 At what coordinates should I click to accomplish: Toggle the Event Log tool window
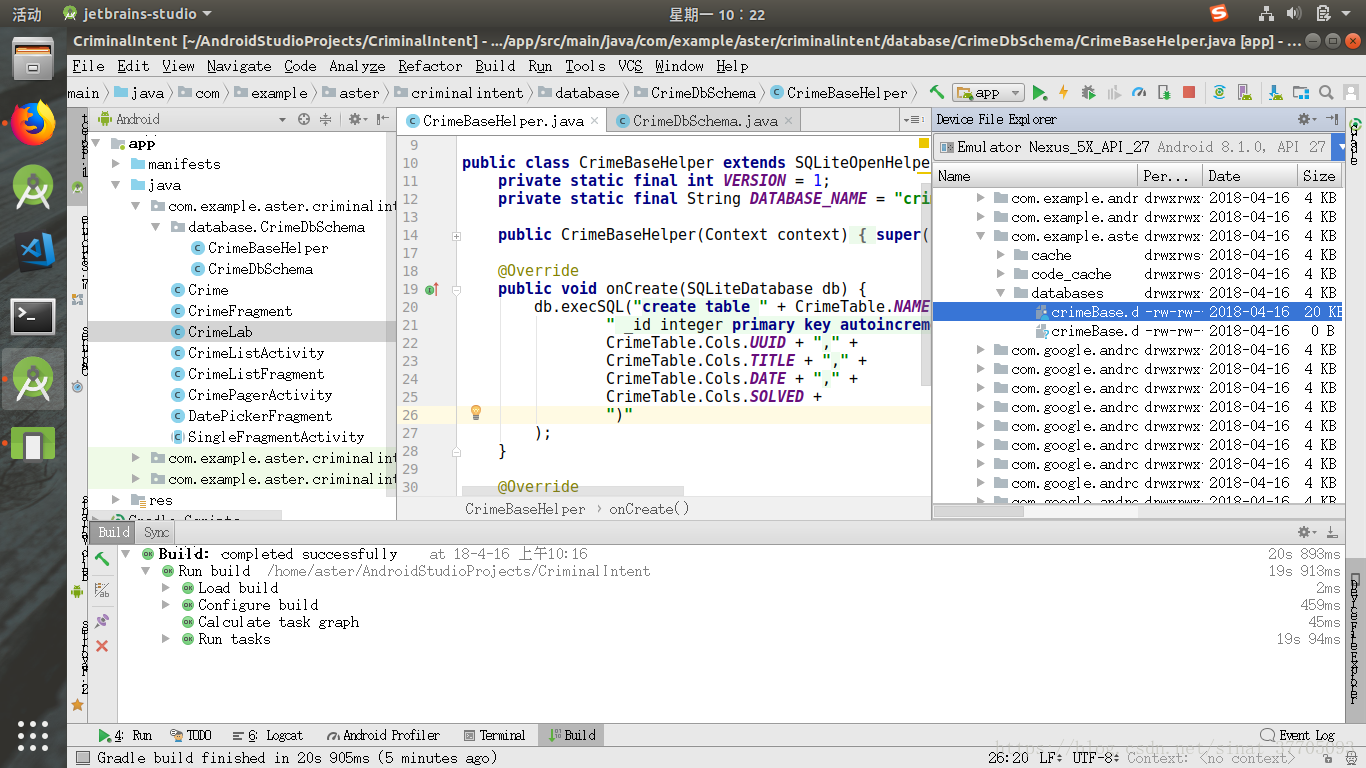[1298, 735]
